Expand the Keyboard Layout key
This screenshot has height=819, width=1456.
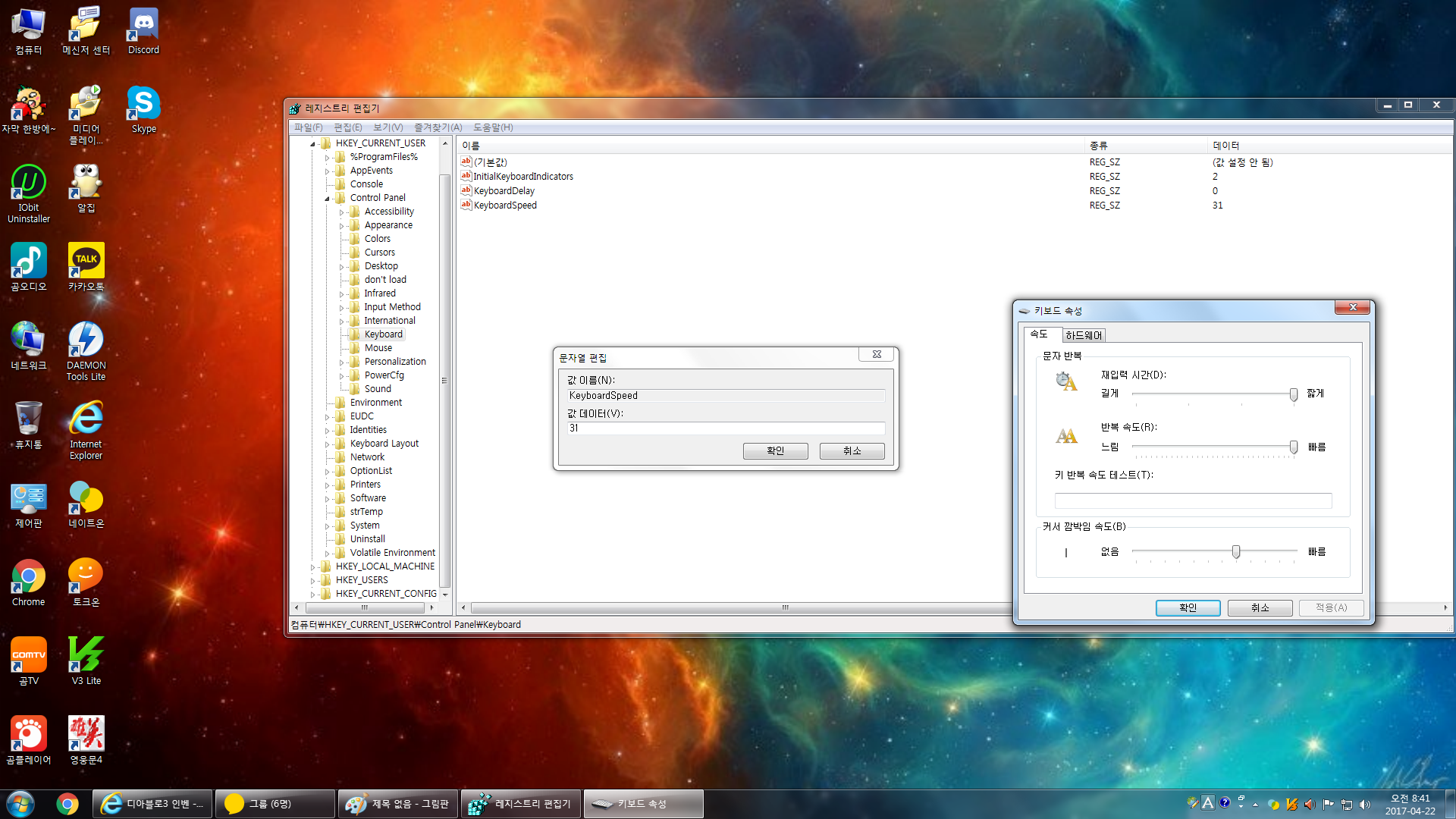click(327, 444)
